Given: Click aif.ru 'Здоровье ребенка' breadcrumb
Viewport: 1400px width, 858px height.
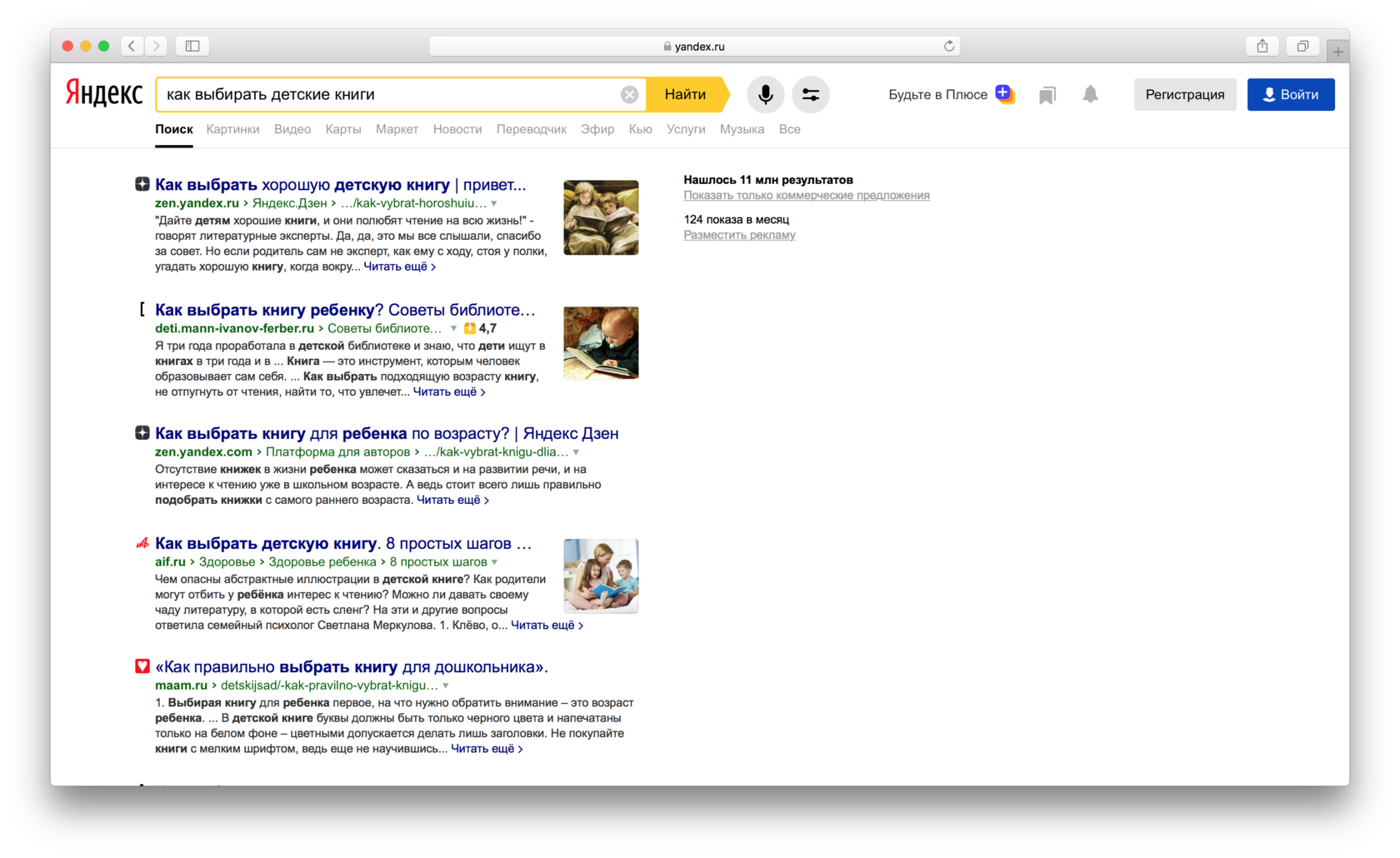Looking at the screenshot, I should pos(322,562).
